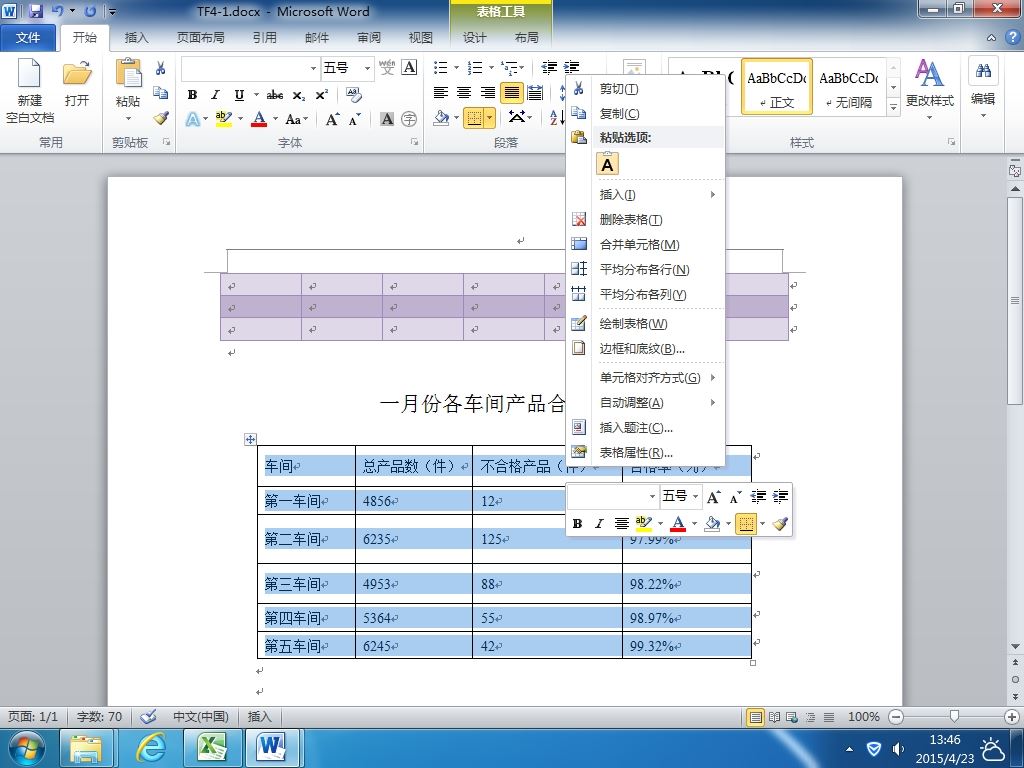Apply subscript formatting from the ribbon
Screen dimensions: 1024x768
click(x=298, y=95)
